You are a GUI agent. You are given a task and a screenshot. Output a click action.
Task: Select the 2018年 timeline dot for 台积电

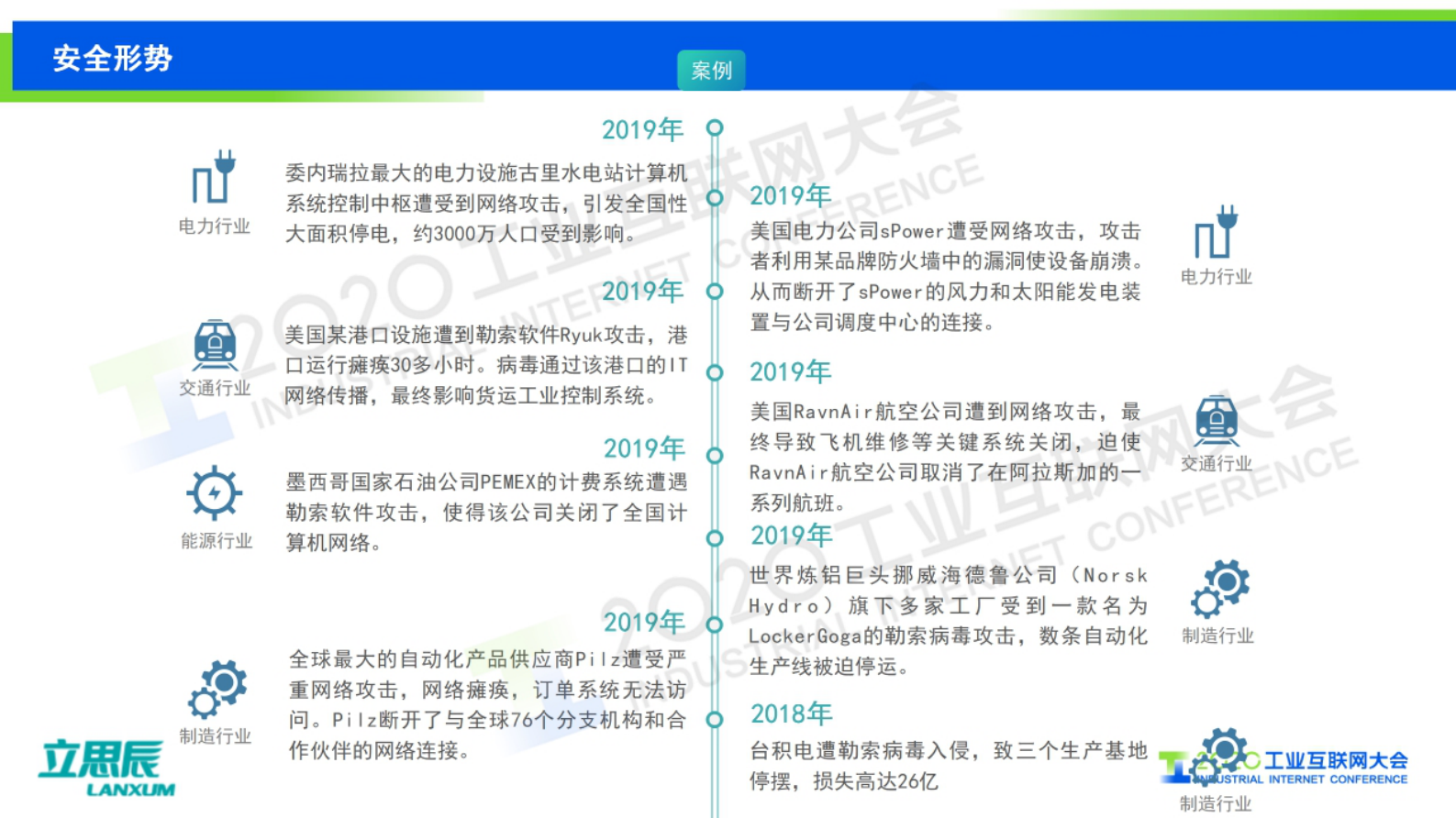[715, 720]
